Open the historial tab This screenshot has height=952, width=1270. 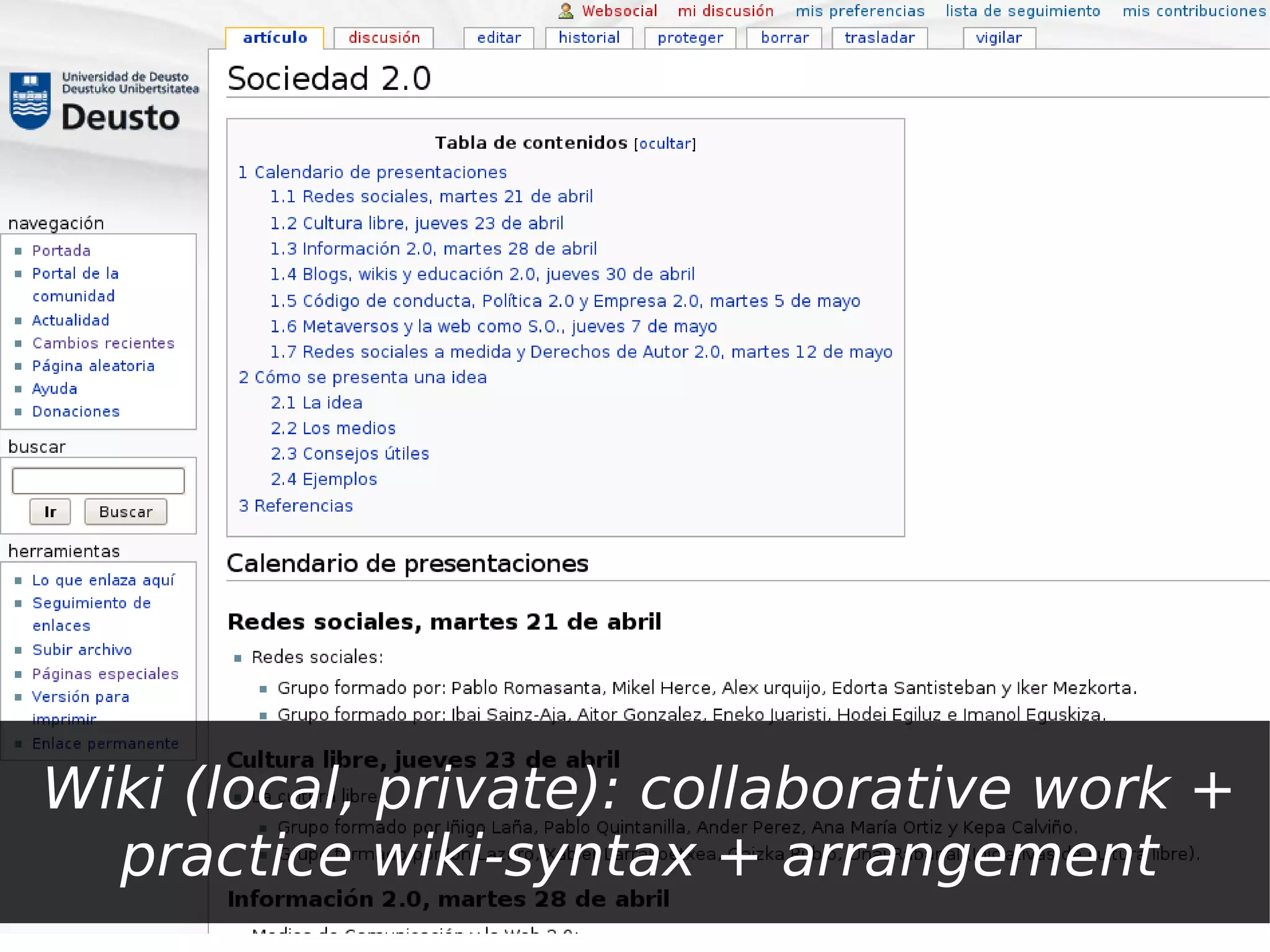point(589,38)
